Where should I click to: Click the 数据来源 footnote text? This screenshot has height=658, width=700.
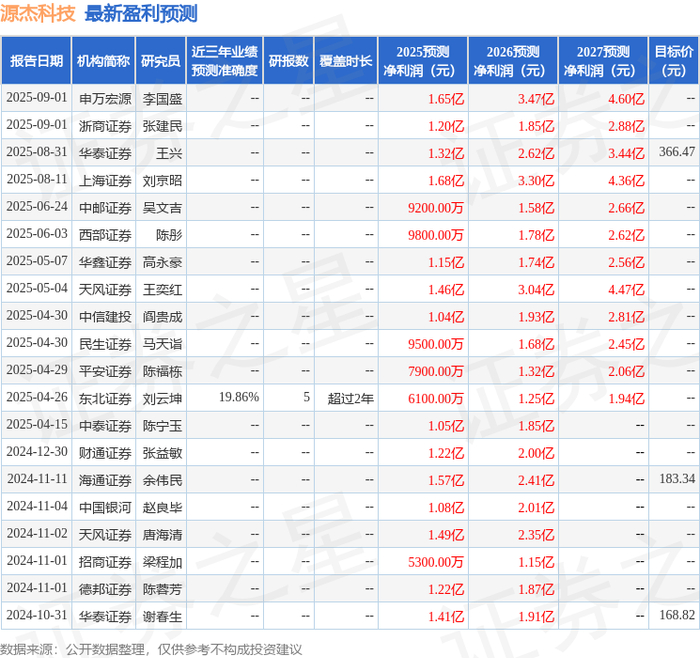(151, 649)
